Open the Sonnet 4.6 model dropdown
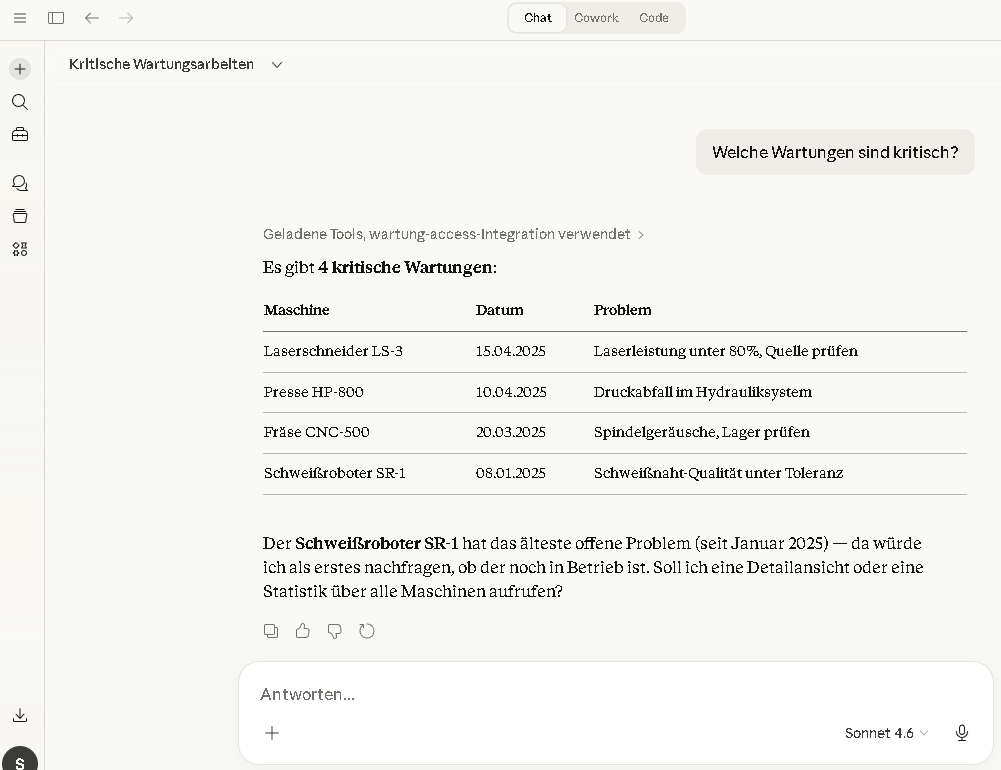 884,733
